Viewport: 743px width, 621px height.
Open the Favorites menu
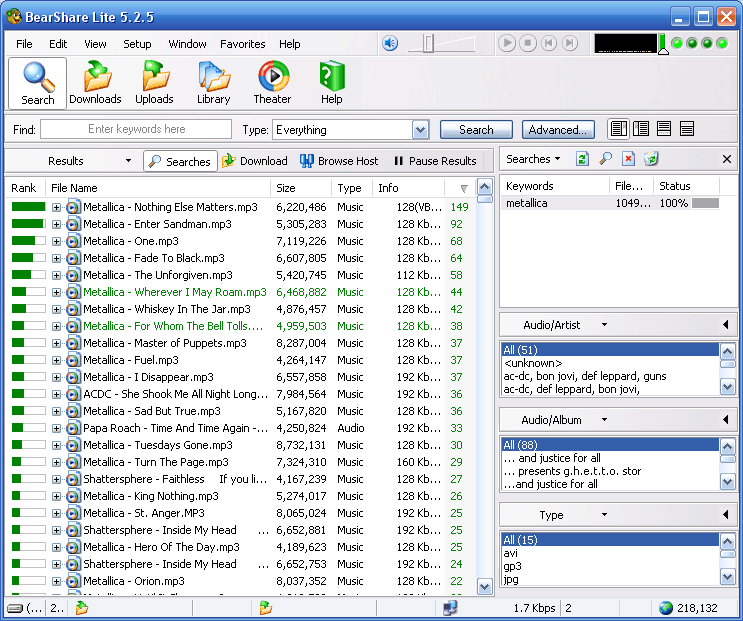coord(243,44)
